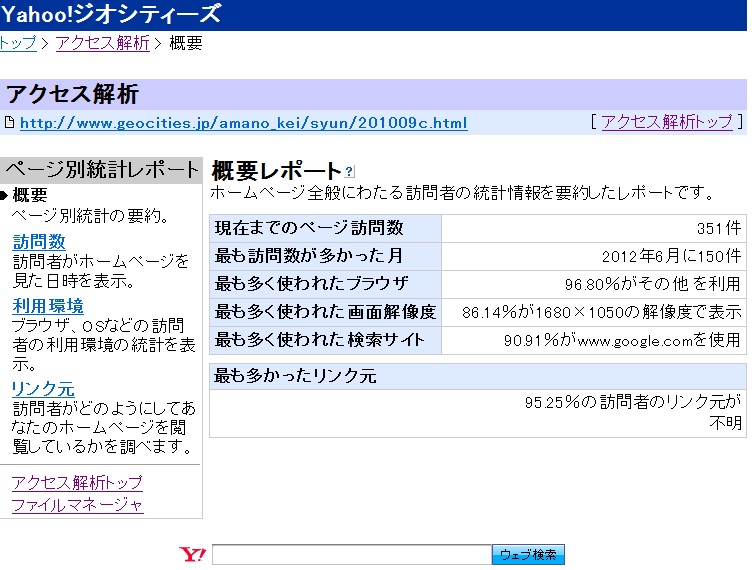
Task: Click the ホームページ全般にわたる summary sentence
Action: [x=462, y=193]
